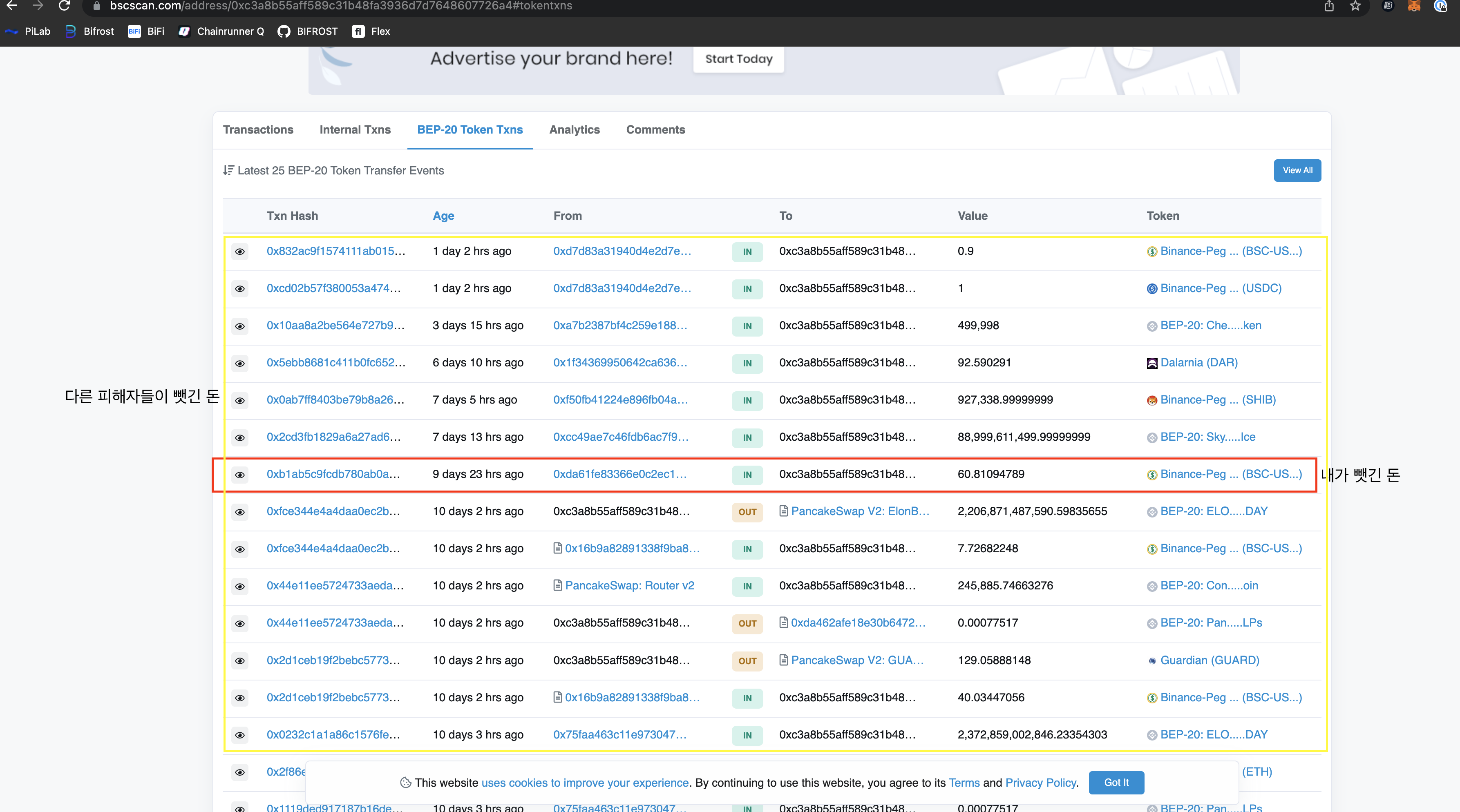This screenshot has height=812, width=1460.
Task: Toggle eye preview for 0x832ac9f1574111ab015 row
Action: pos(240,252)
